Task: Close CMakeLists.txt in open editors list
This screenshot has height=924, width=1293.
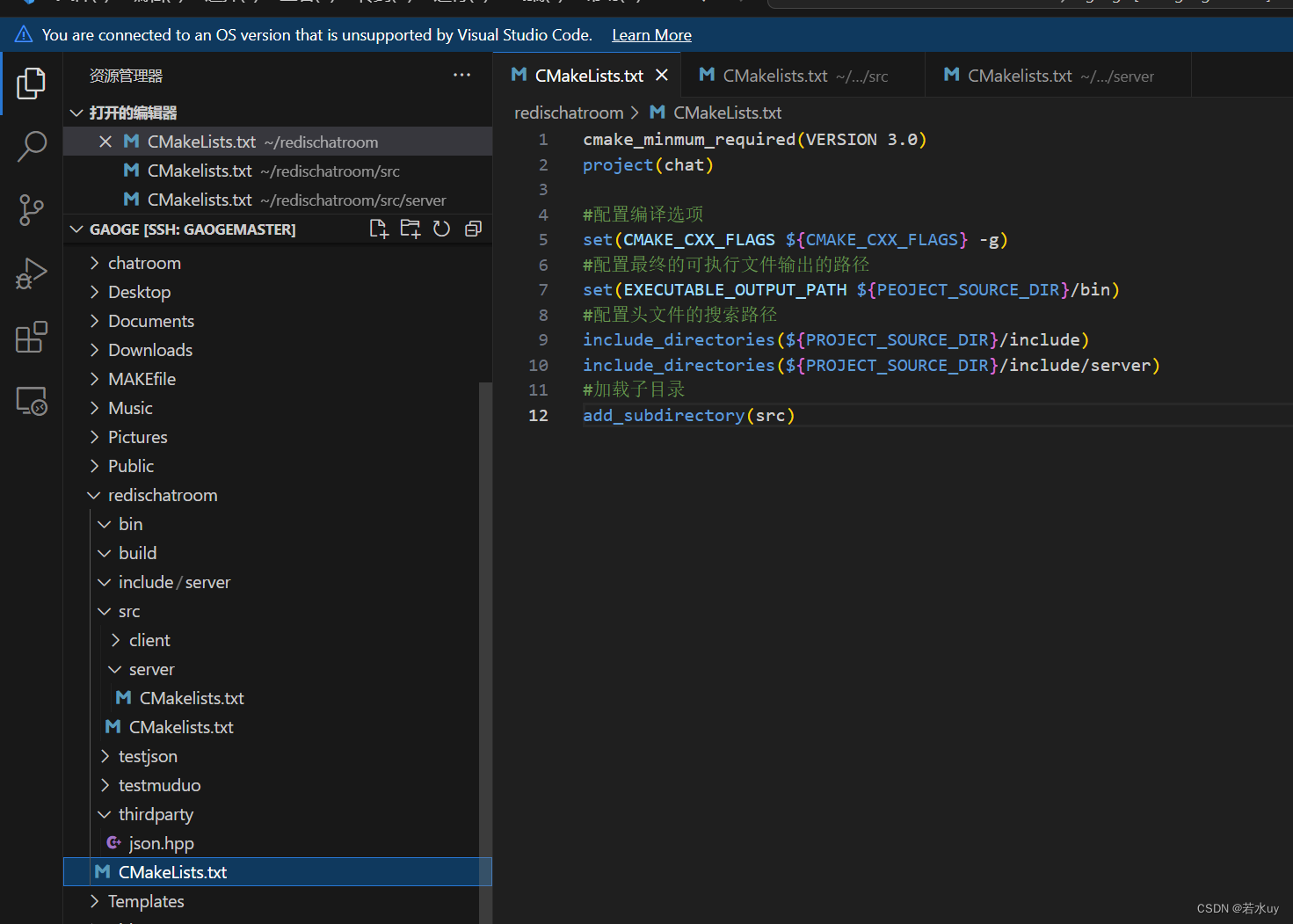Action: point(105,142)
